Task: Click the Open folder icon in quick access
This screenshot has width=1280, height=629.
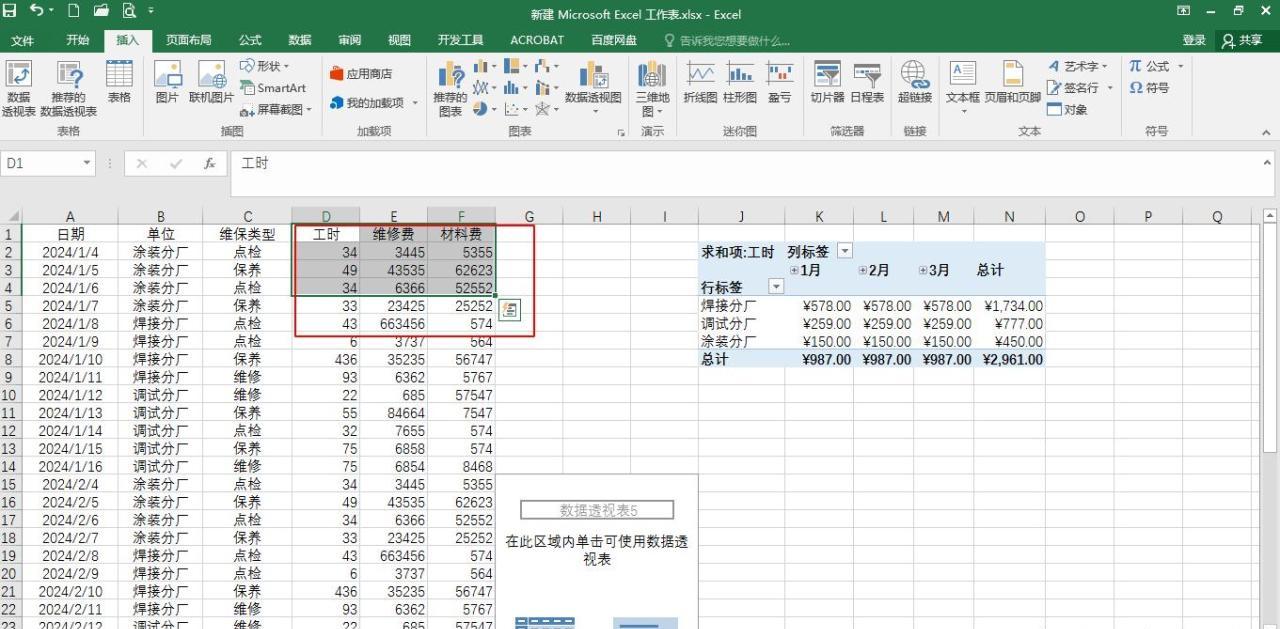Action: [101, 11]
